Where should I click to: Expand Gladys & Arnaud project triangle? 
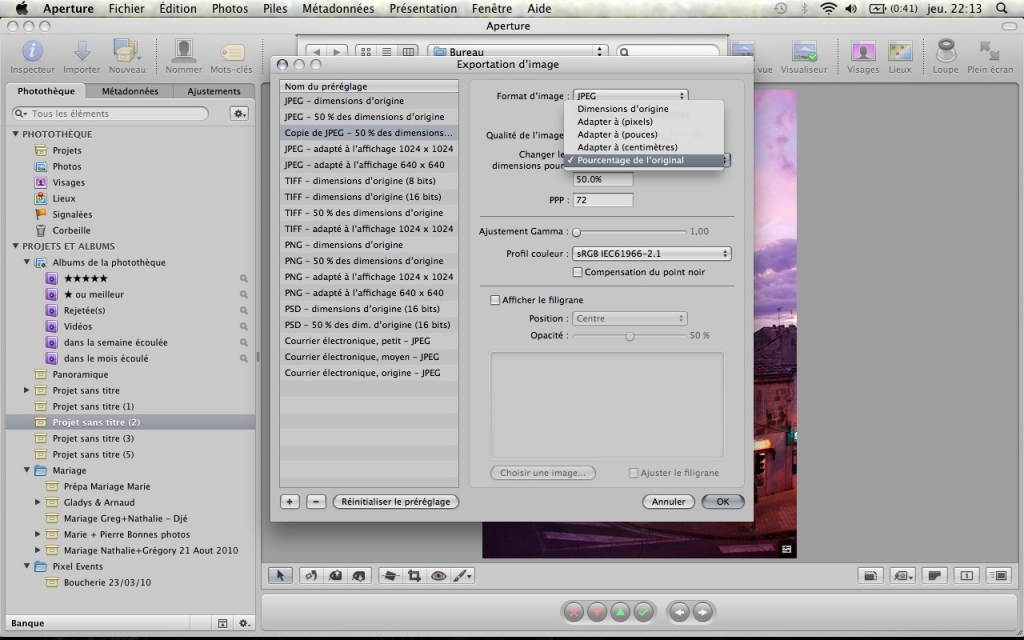pos(38,502)
